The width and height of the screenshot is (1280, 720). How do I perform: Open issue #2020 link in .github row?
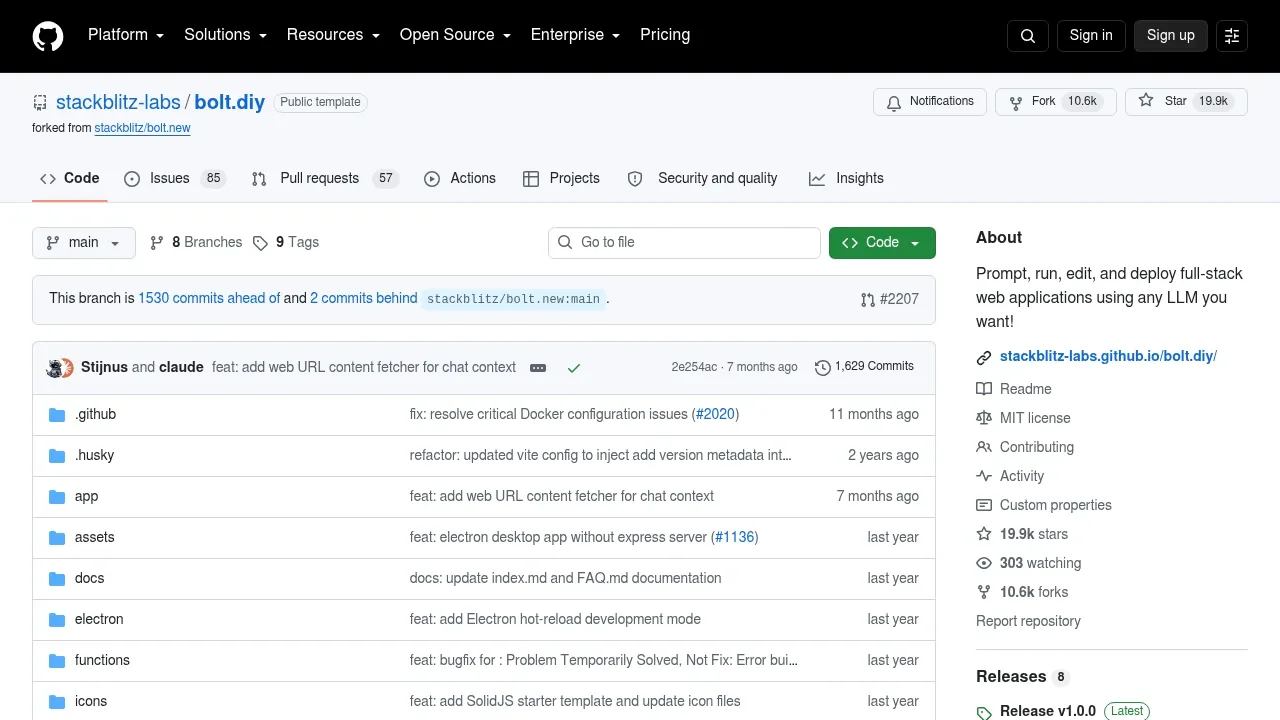[x=715, y=414]
